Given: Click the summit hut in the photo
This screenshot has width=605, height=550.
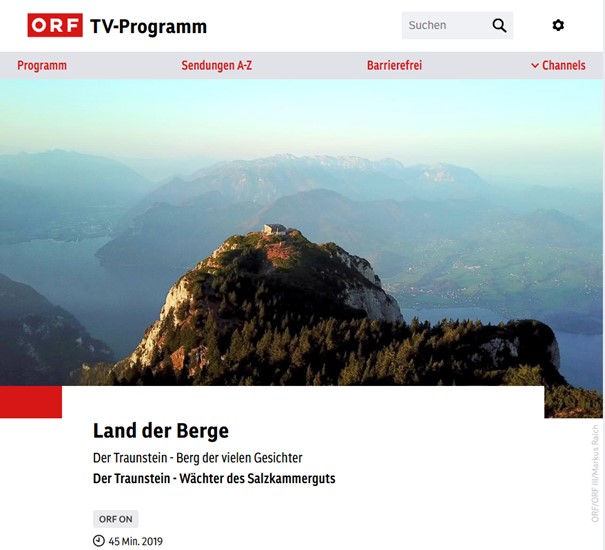Looking at the screenshot, I should tap(275, 229).
